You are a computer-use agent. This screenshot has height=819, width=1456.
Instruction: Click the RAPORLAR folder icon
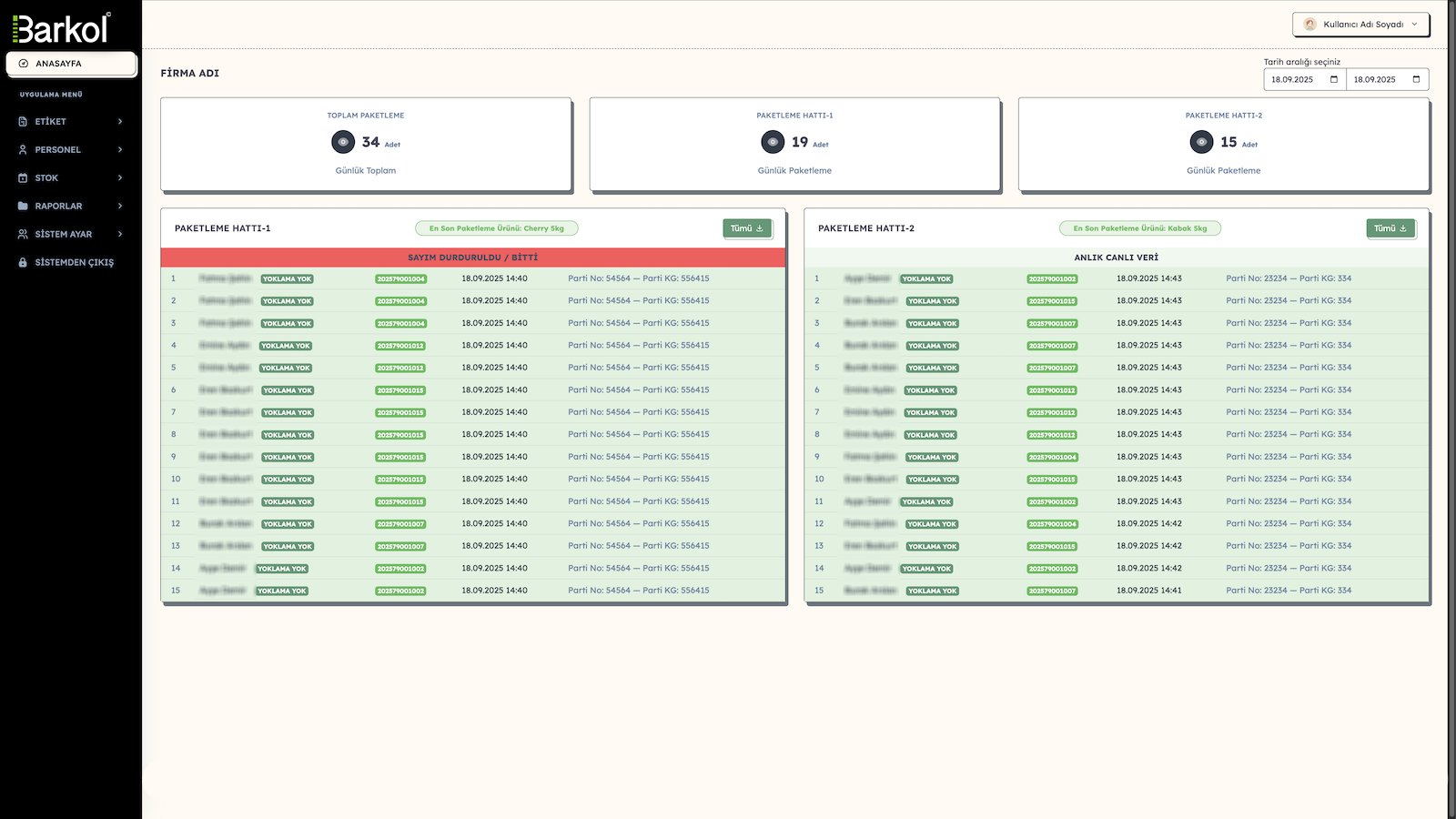23,206
